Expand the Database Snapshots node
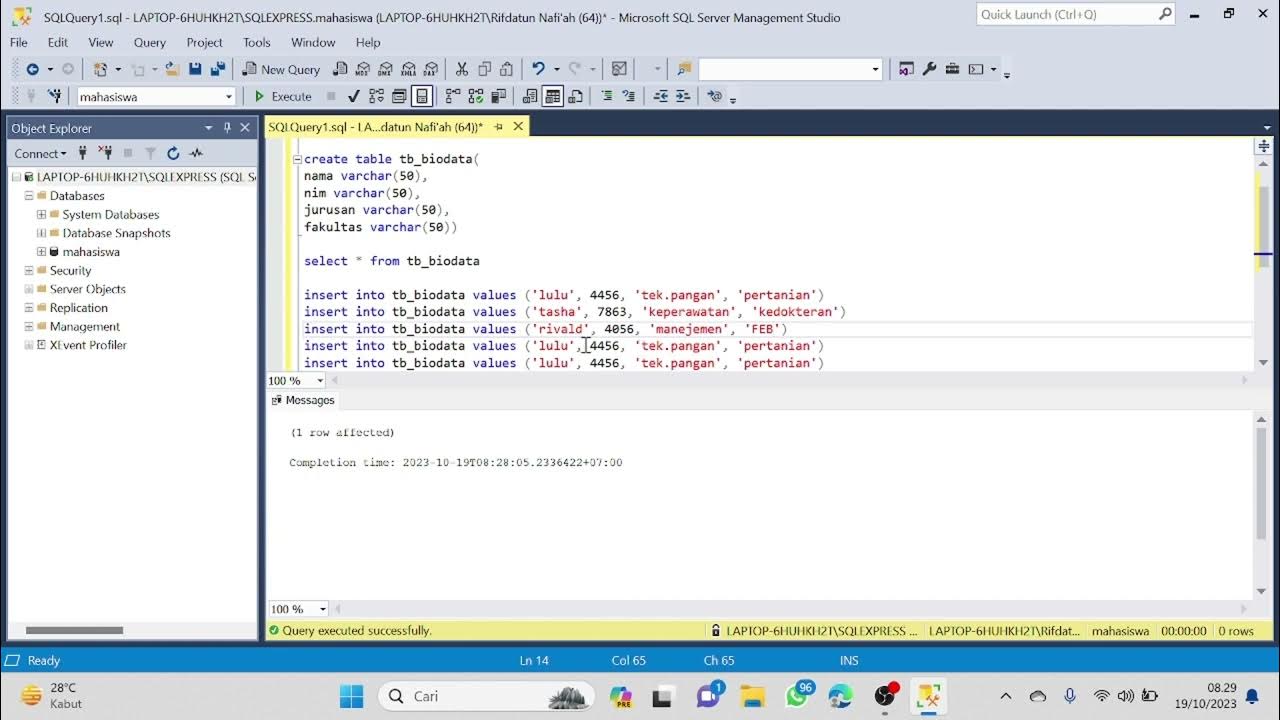Image resolution: width=1280 pixels, height=720 pixels. (x=41, y=233)
